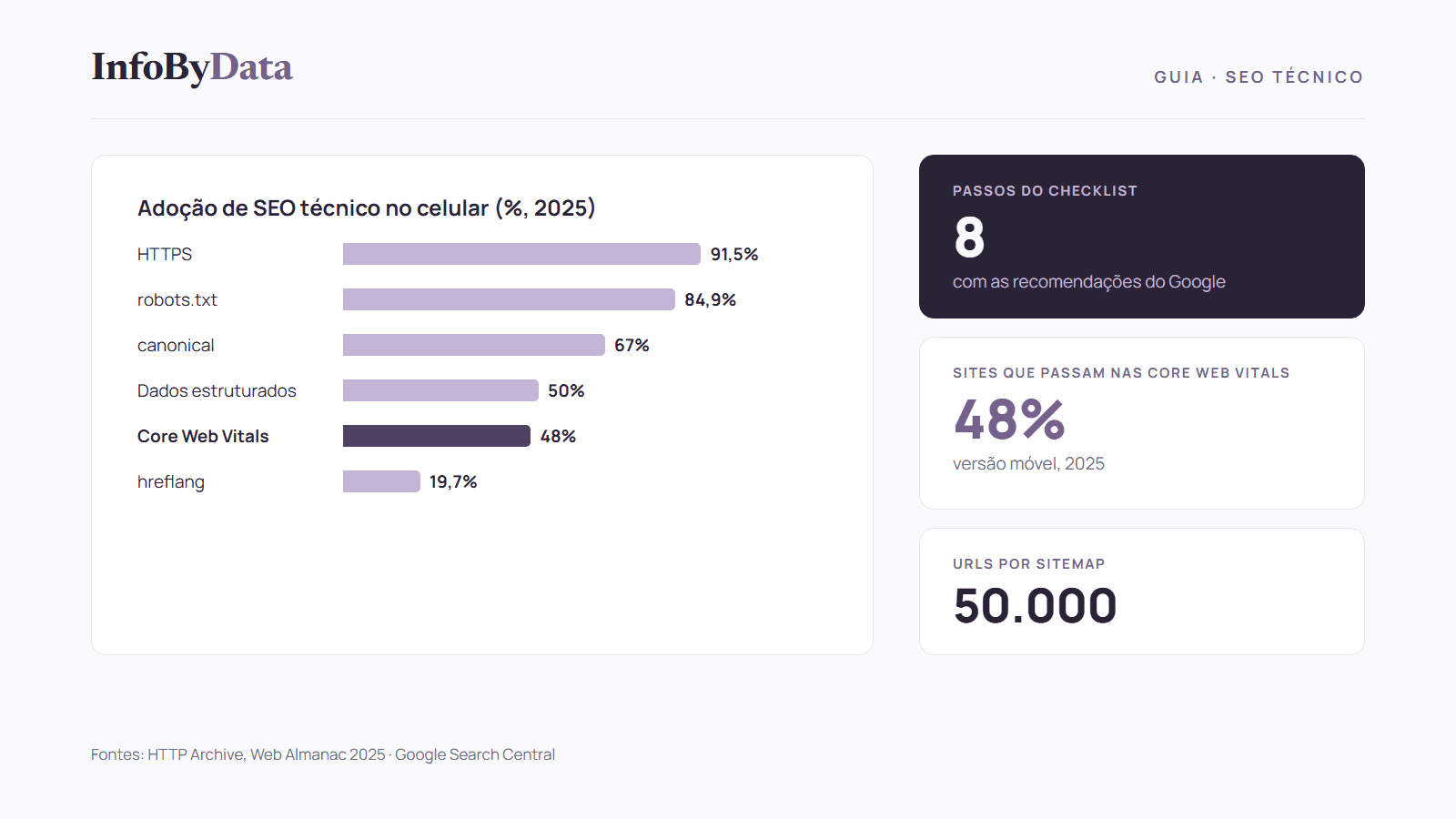1456x819 pixels.
Task: Click the 84,9% value label
Action: click(x=710, y=299)
